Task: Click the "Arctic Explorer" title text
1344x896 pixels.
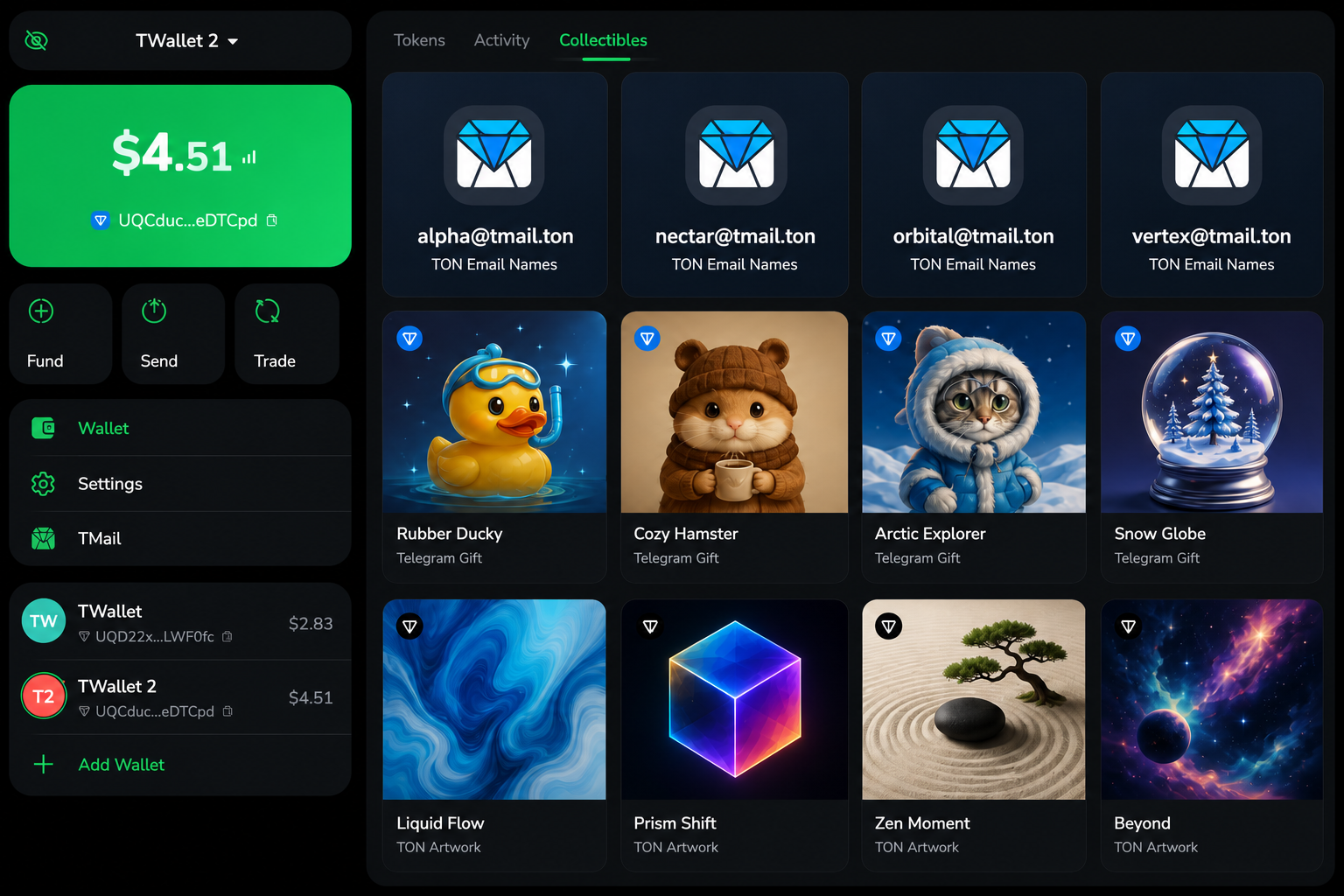Action: [930, 534]
